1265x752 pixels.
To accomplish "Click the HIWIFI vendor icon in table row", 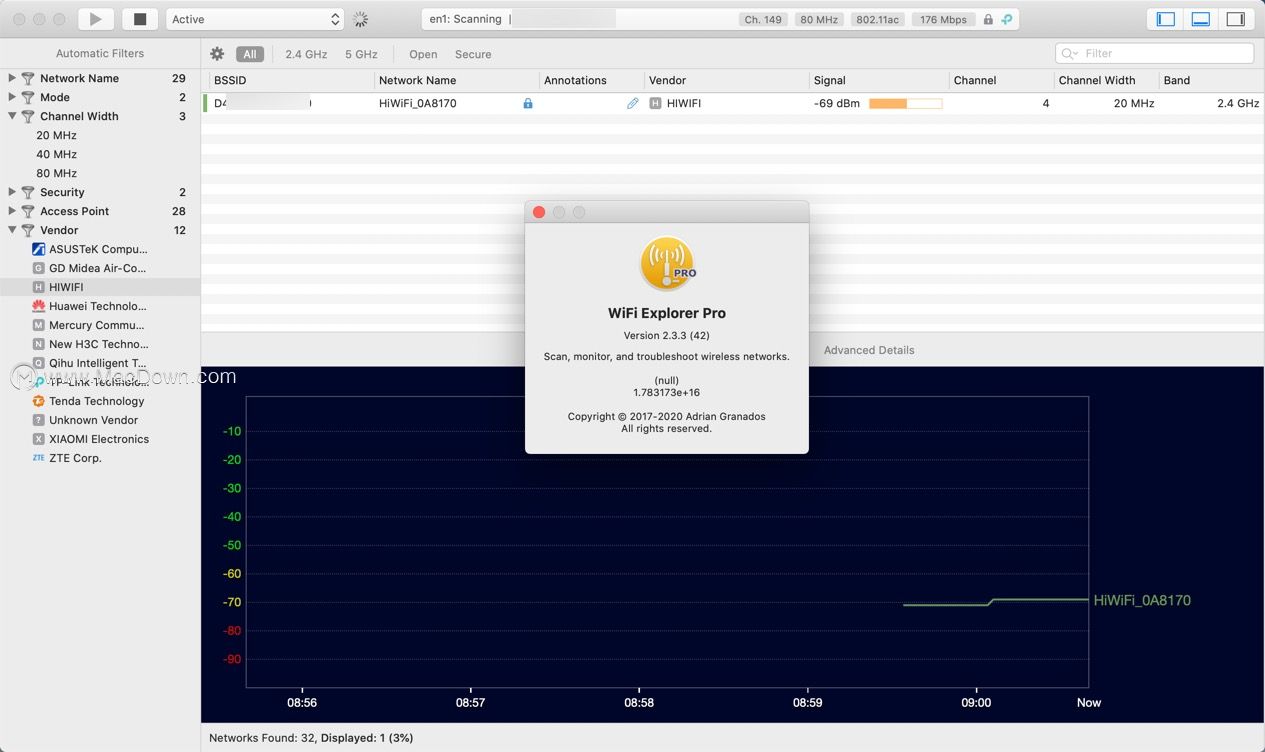I will pos(656,103).
